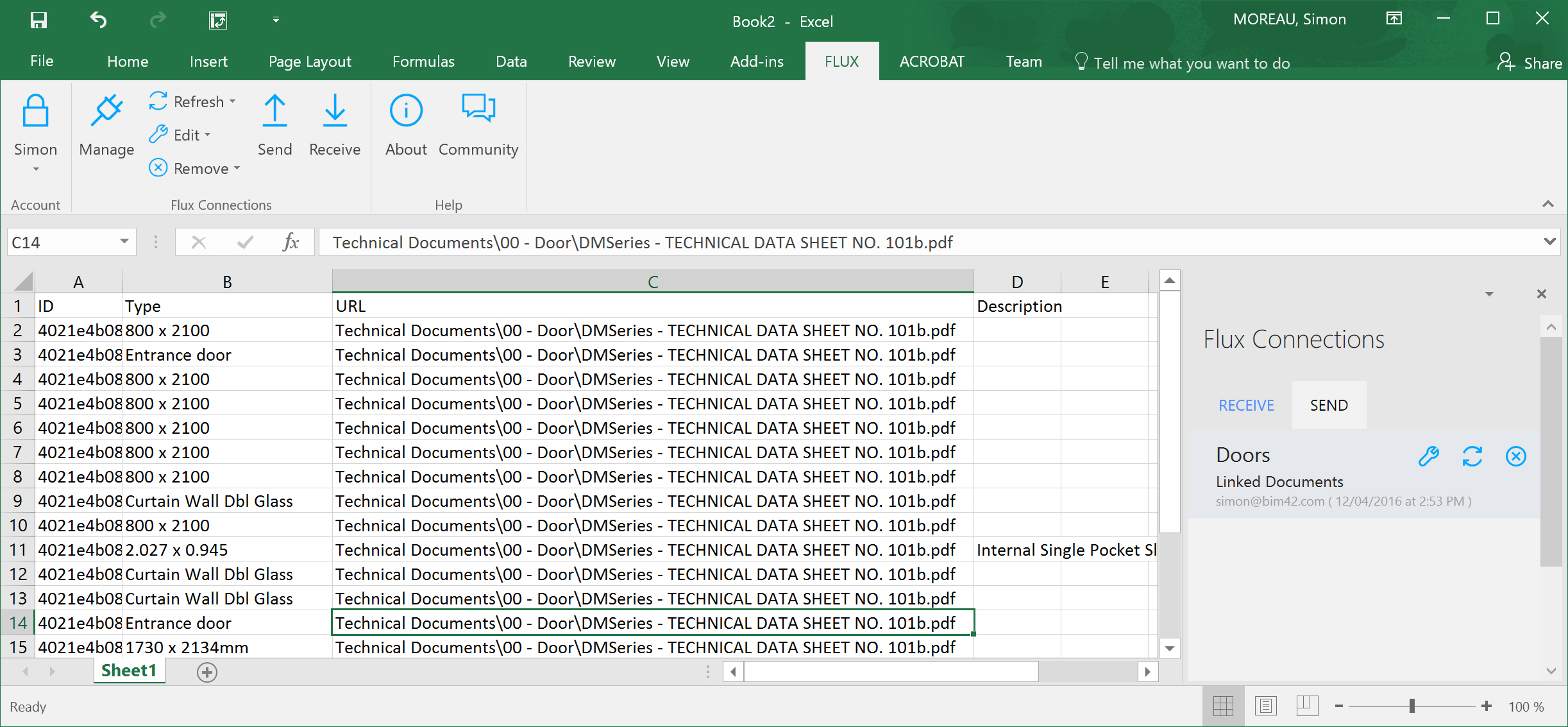The image size is (1568, 727).
Task: Confirm formula entry with checkmark icon
Action: (245, 242)
